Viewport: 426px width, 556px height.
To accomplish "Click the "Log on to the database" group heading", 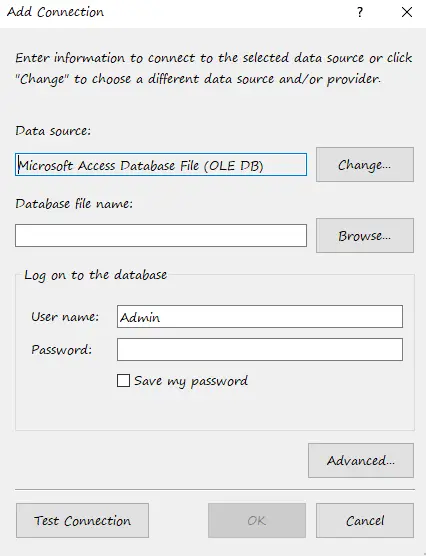I will coord(95,275).
